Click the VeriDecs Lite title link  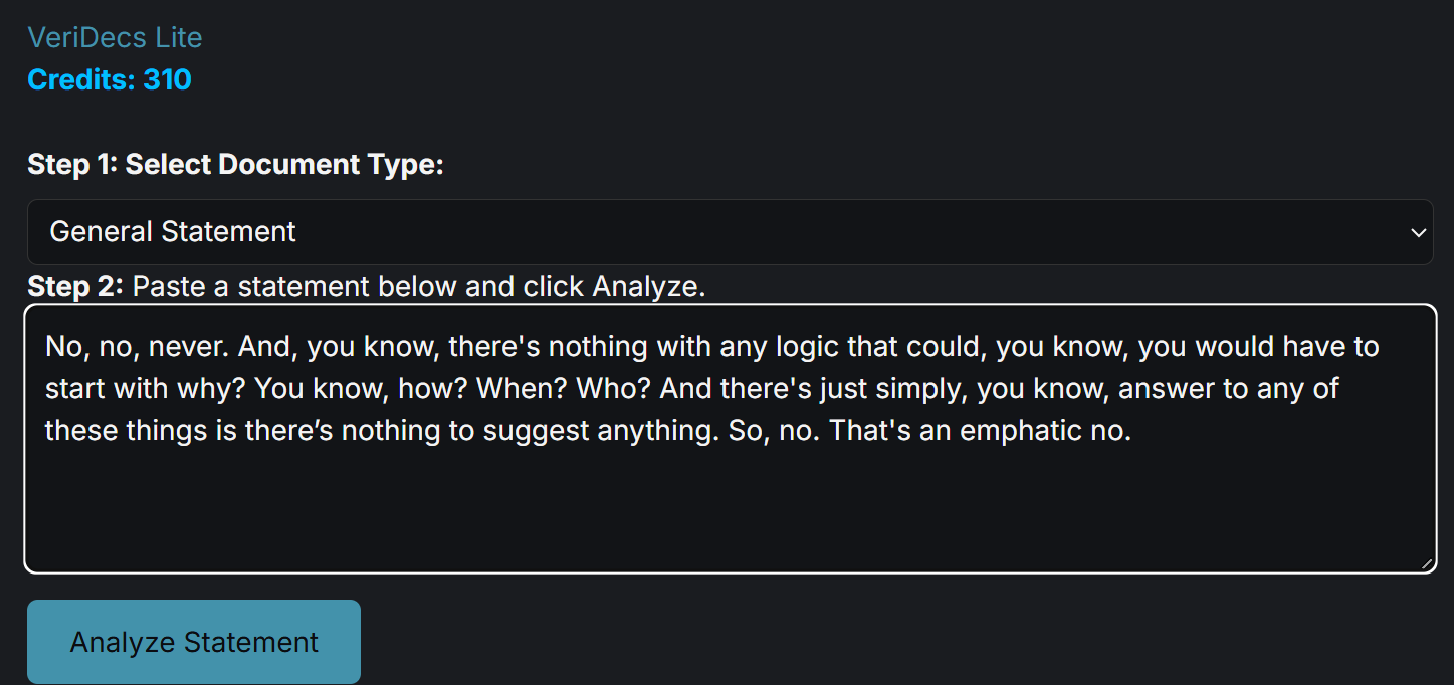[114, 37]
